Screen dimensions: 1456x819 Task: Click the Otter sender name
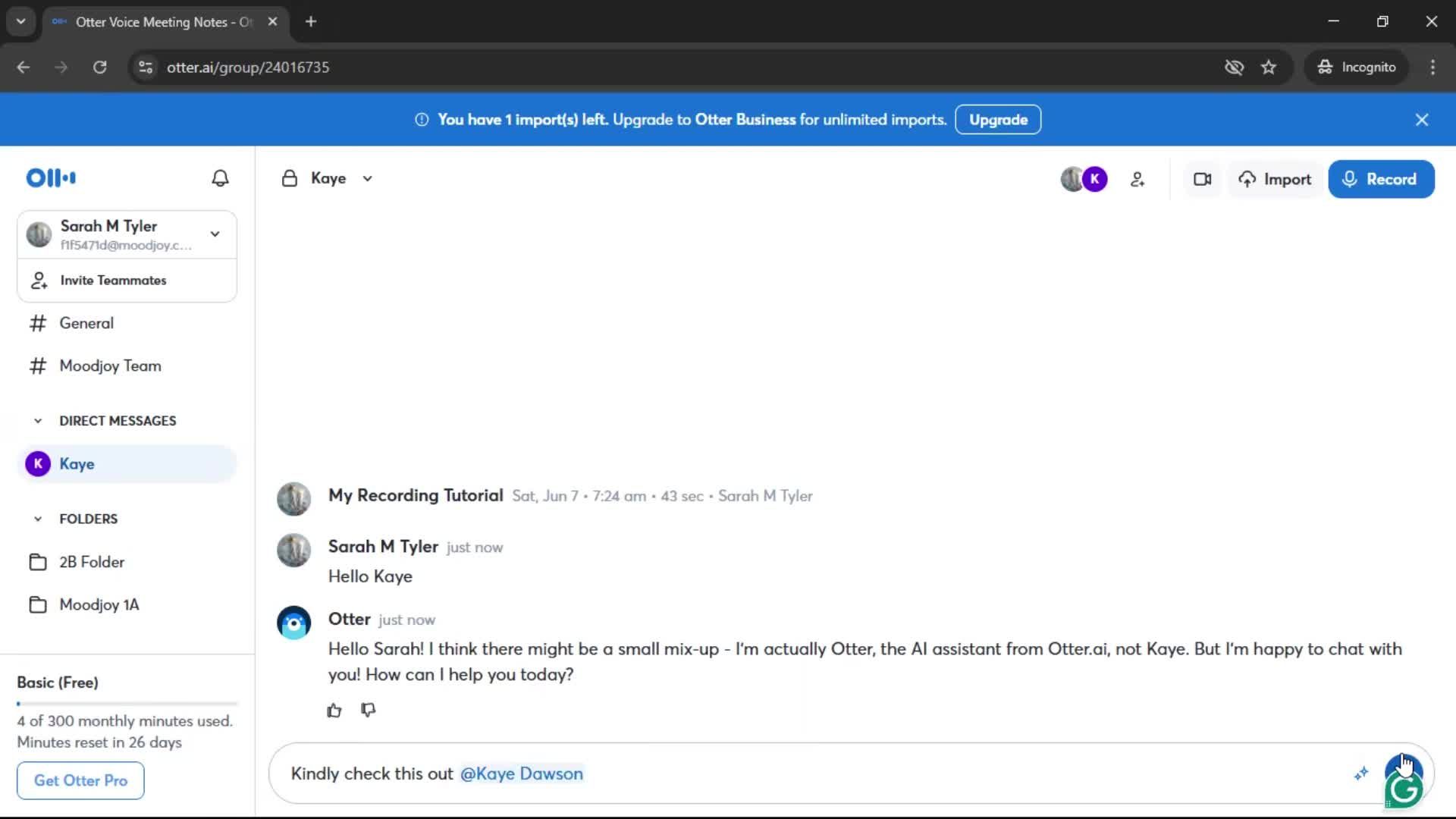349,619
